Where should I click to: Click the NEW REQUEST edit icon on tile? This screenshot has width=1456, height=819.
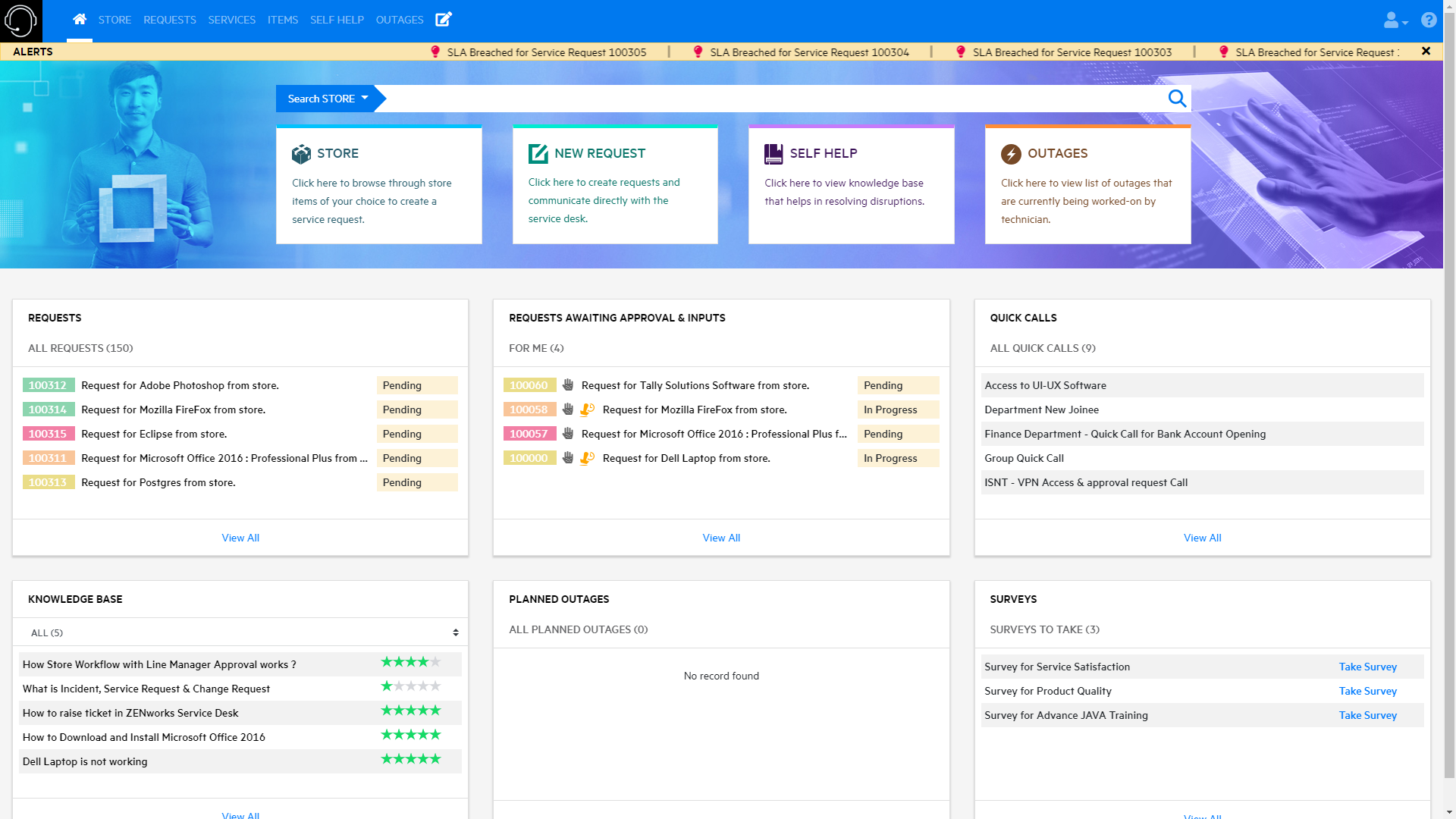(538, 154)
